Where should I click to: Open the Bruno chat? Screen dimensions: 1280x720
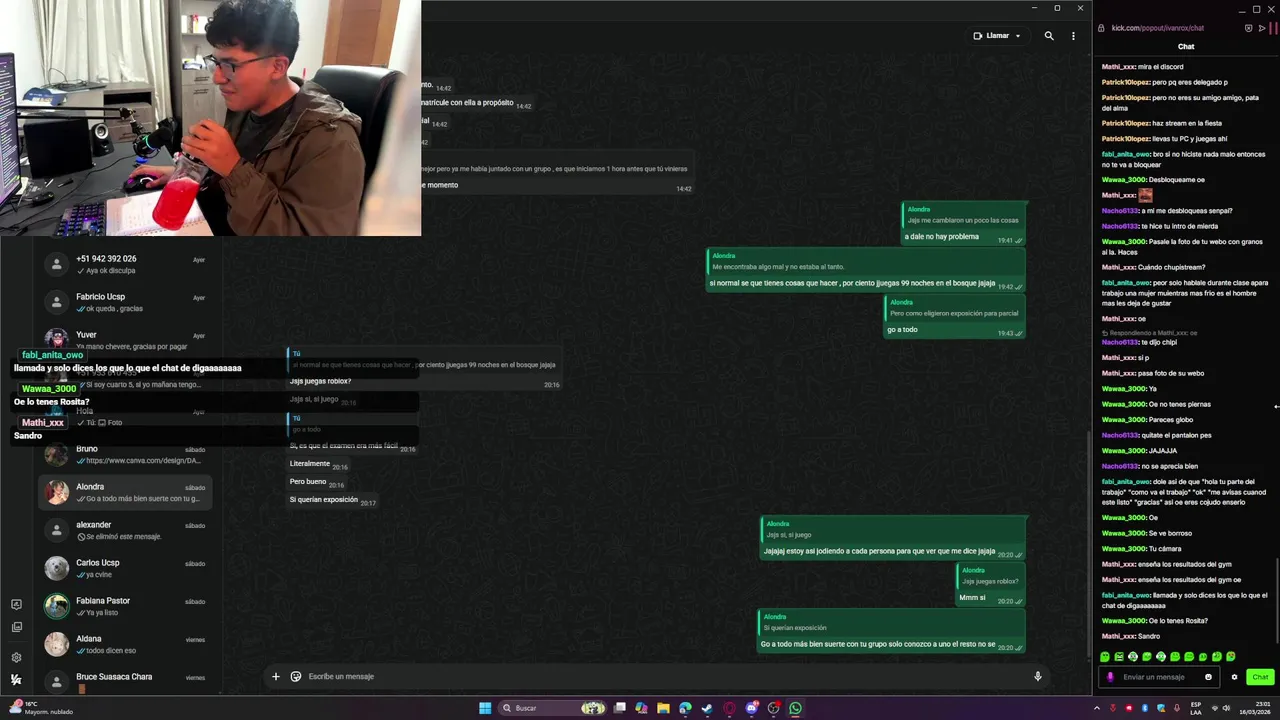click(x=125, y=454)
